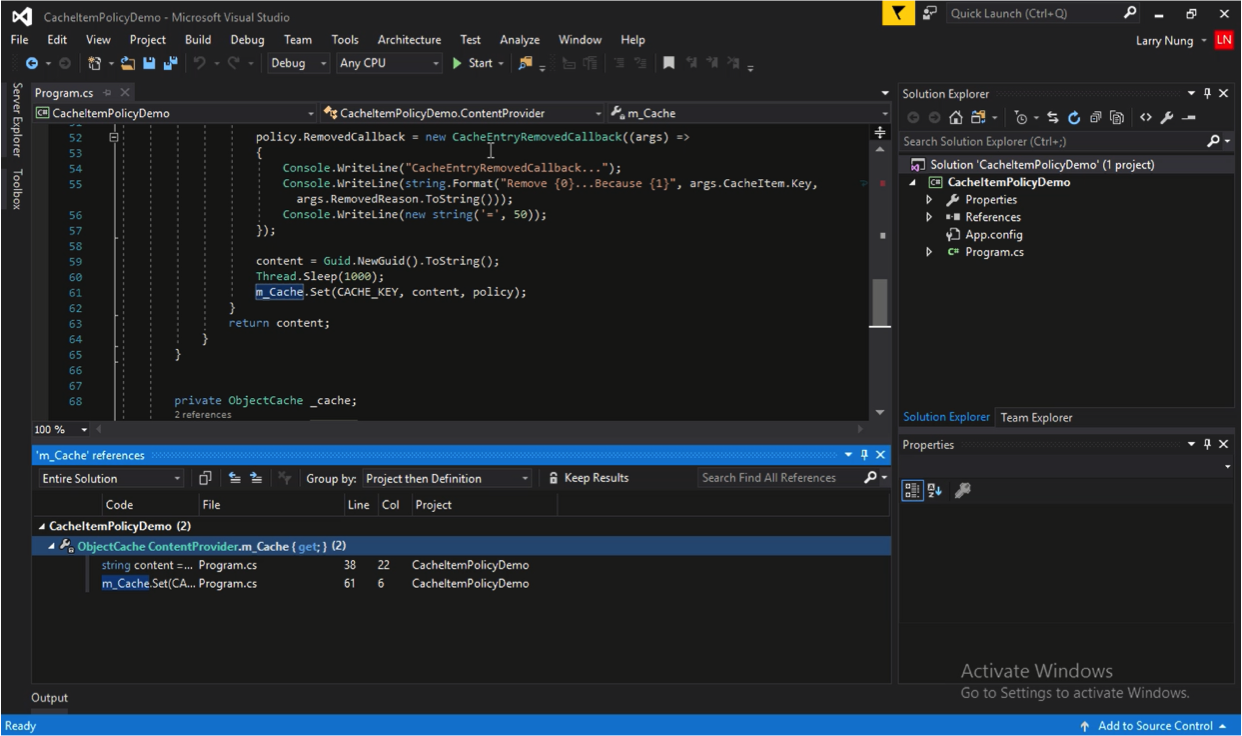Viewport: 1242px width, 736px height.
Task: Click the Categorized icon in Properties panel
Action: 913,490
